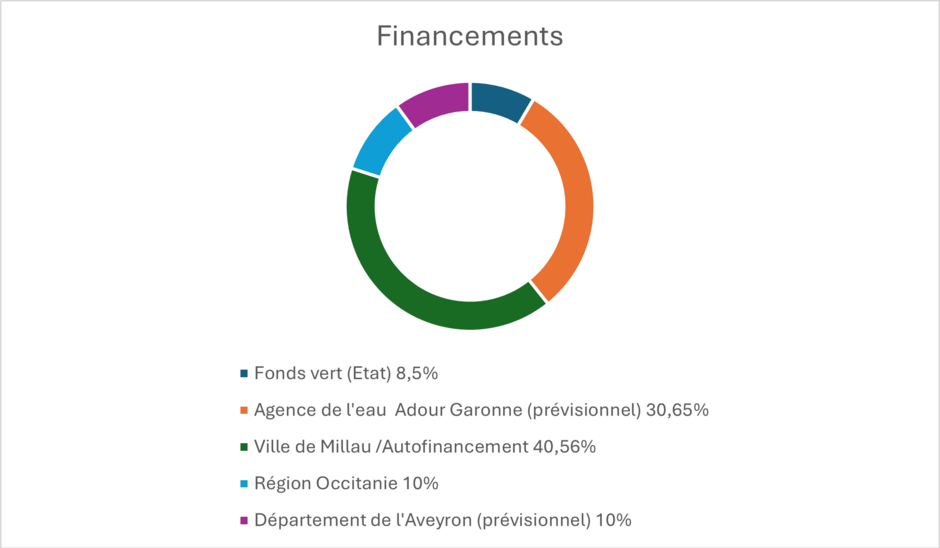Click the 8,5% value in the legend

pos(417,373)
